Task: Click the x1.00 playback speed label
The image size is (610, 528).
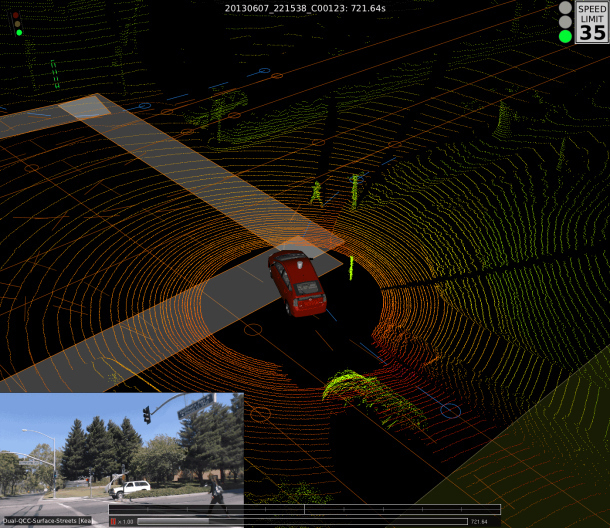Action: tap(126, 522)
